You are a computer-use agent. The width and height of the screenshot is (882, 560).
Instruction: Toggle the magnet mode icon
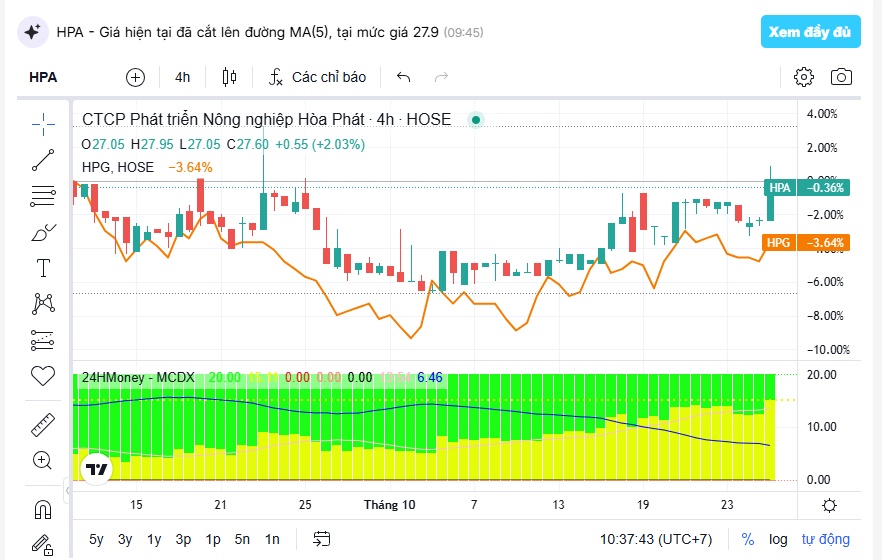click(x=43, y=509)
